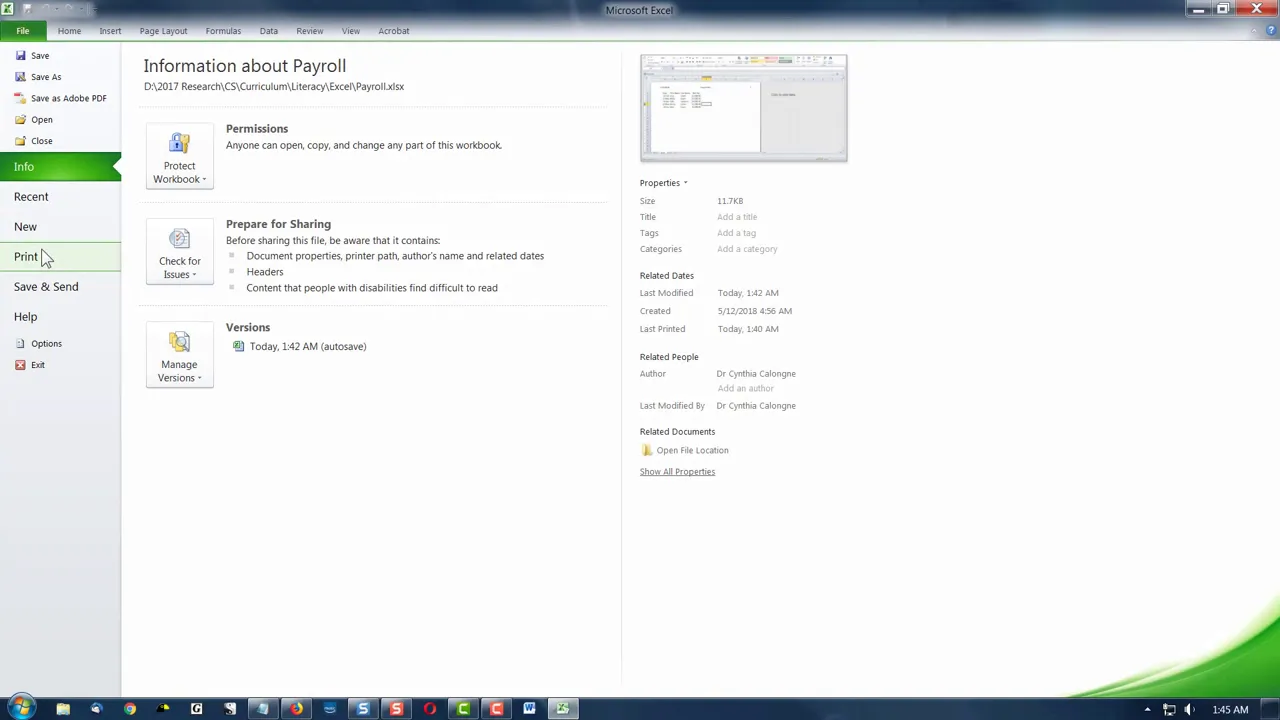Select the File tab
Image resolution: width=1280 pixels, height=720 pixels.
pos(22,31)
